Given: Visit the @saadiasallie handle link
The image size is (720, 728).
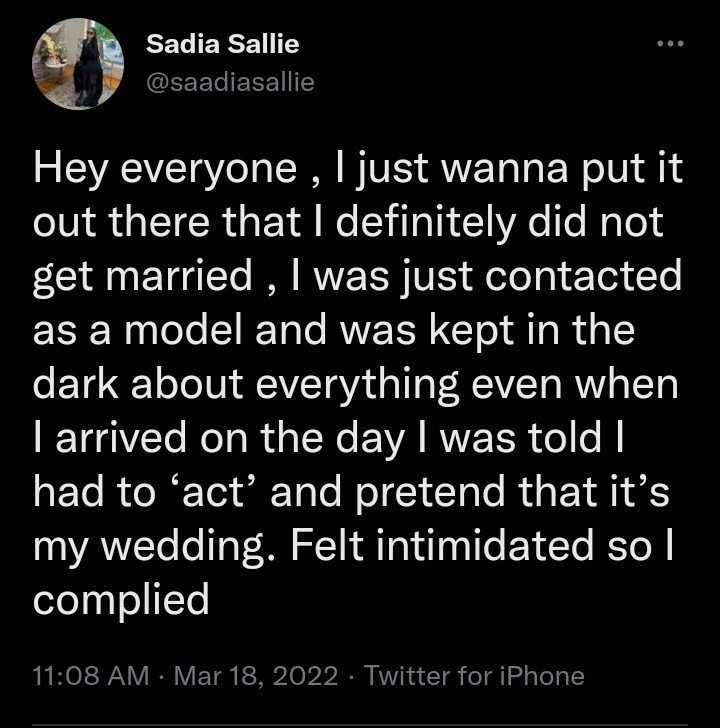Looking at the screenshot, I should tap(230, 82).
